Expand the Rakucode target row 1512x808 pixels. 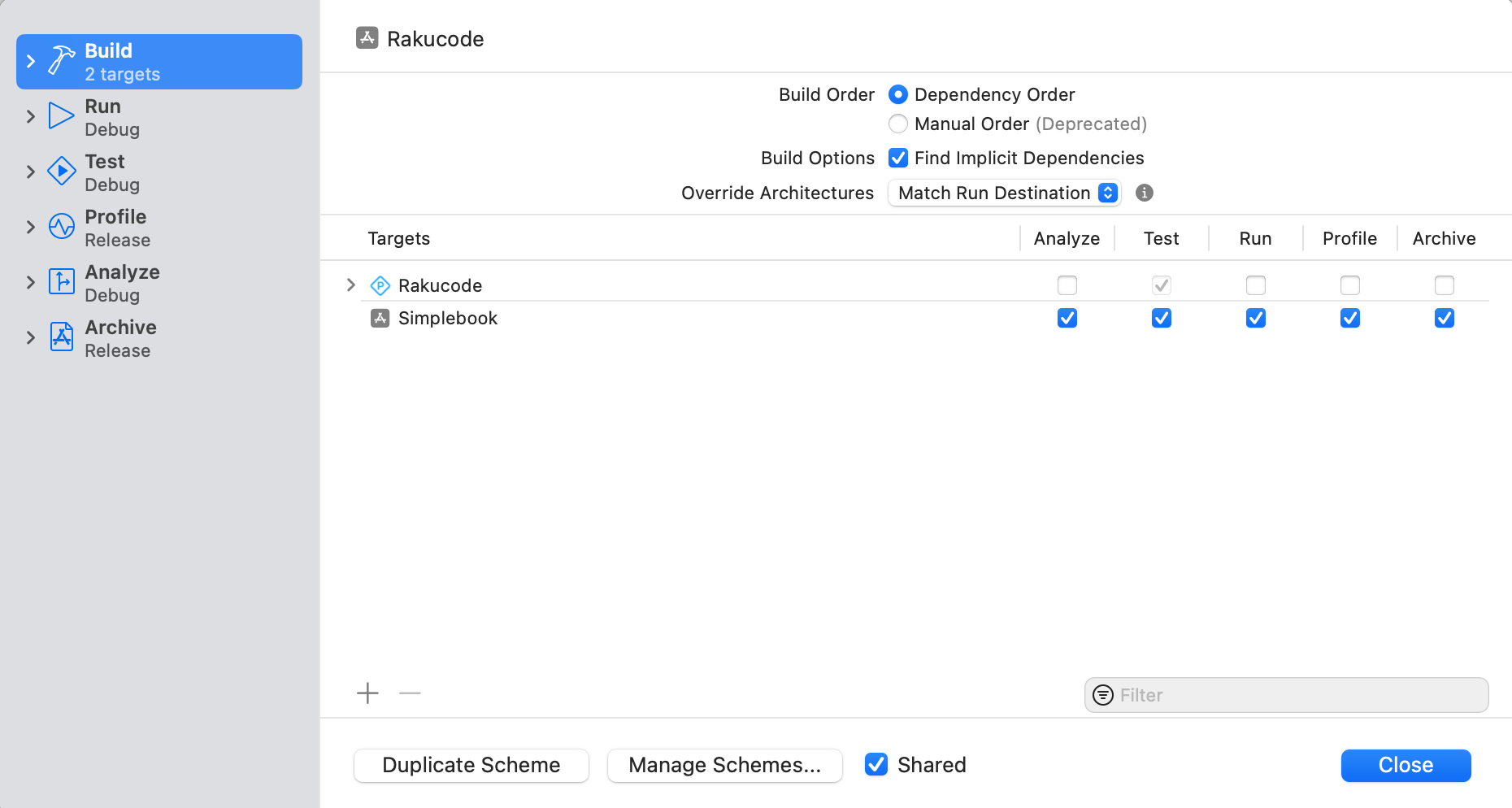point(351,285)
